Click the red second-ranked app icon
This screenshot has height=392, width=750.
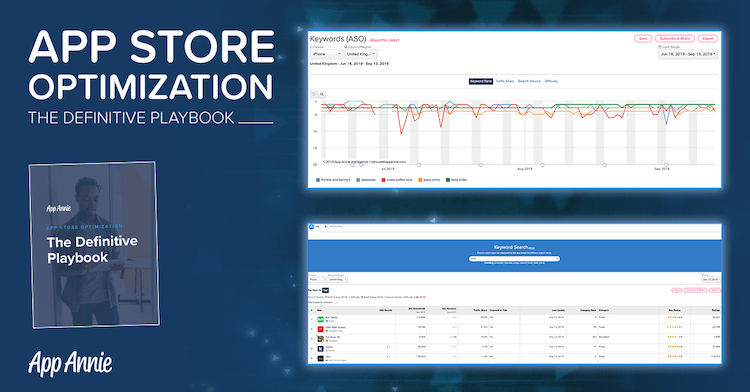(320, 329)
